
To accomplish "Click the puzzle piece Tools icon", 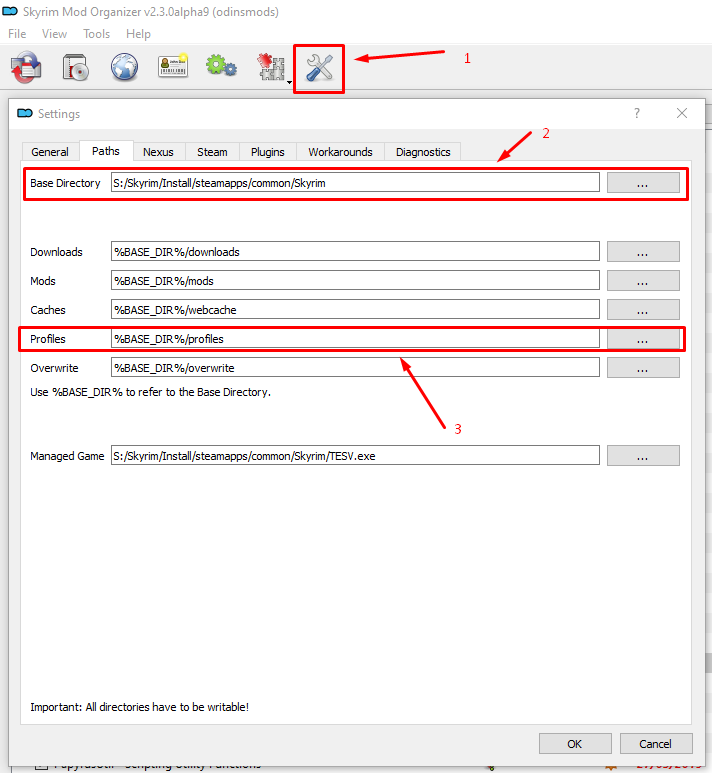I will 271,67.
